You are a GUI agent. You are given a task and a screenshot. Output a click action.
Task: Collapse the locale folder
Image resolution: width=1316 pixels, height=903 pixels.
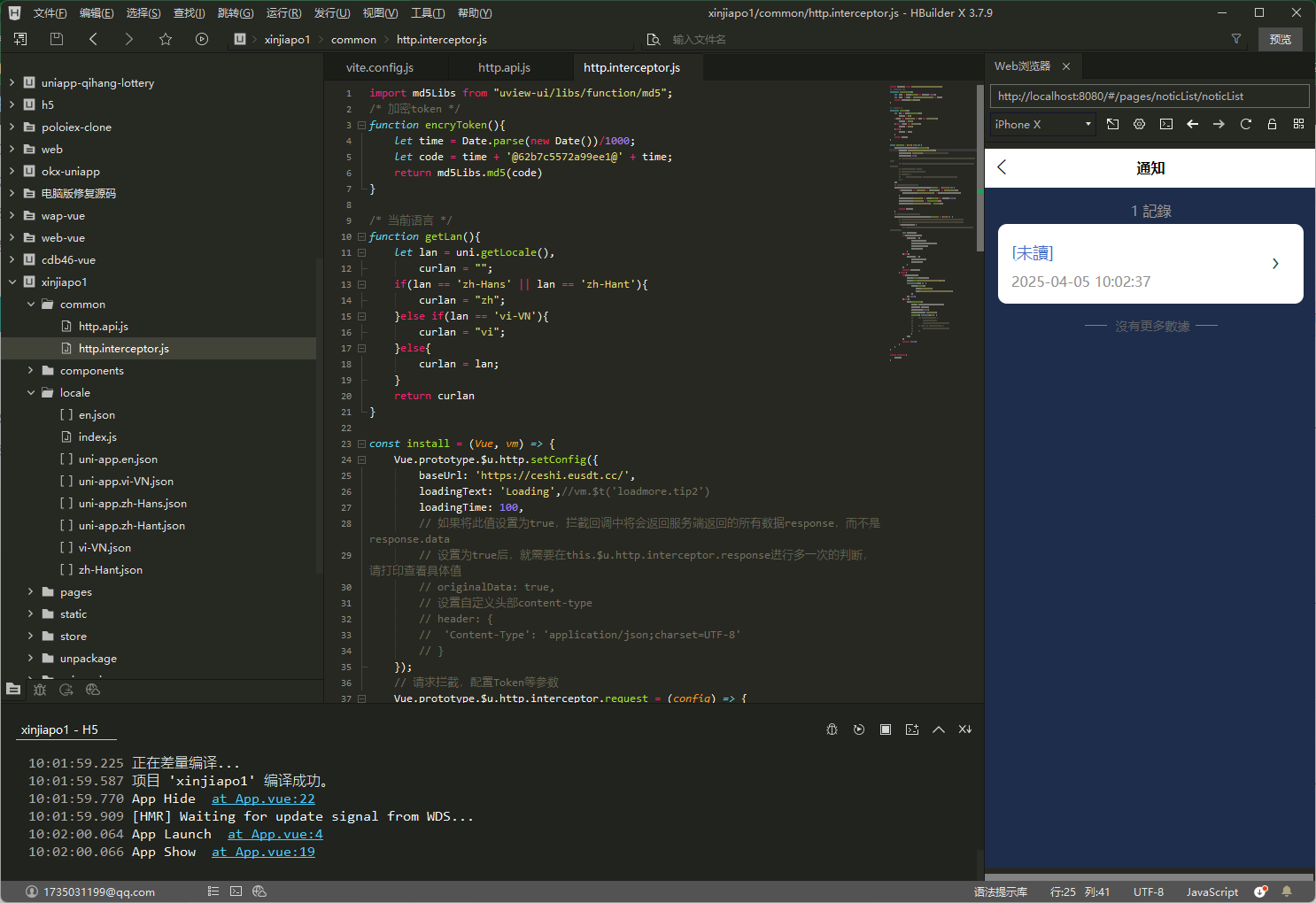(x=30, y=392)
